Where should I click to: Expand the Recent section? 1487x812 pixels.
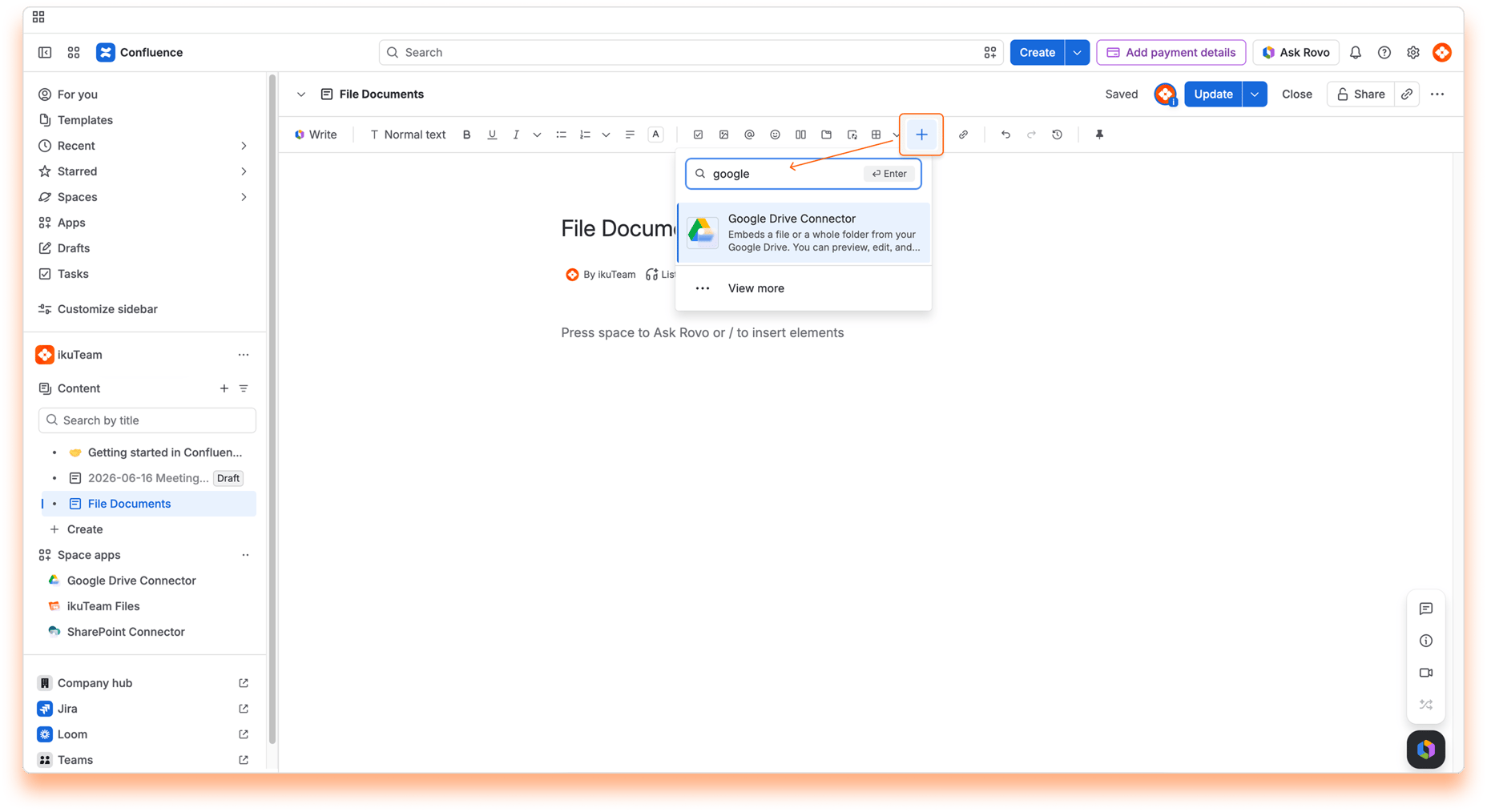click(x=244, y=146)
